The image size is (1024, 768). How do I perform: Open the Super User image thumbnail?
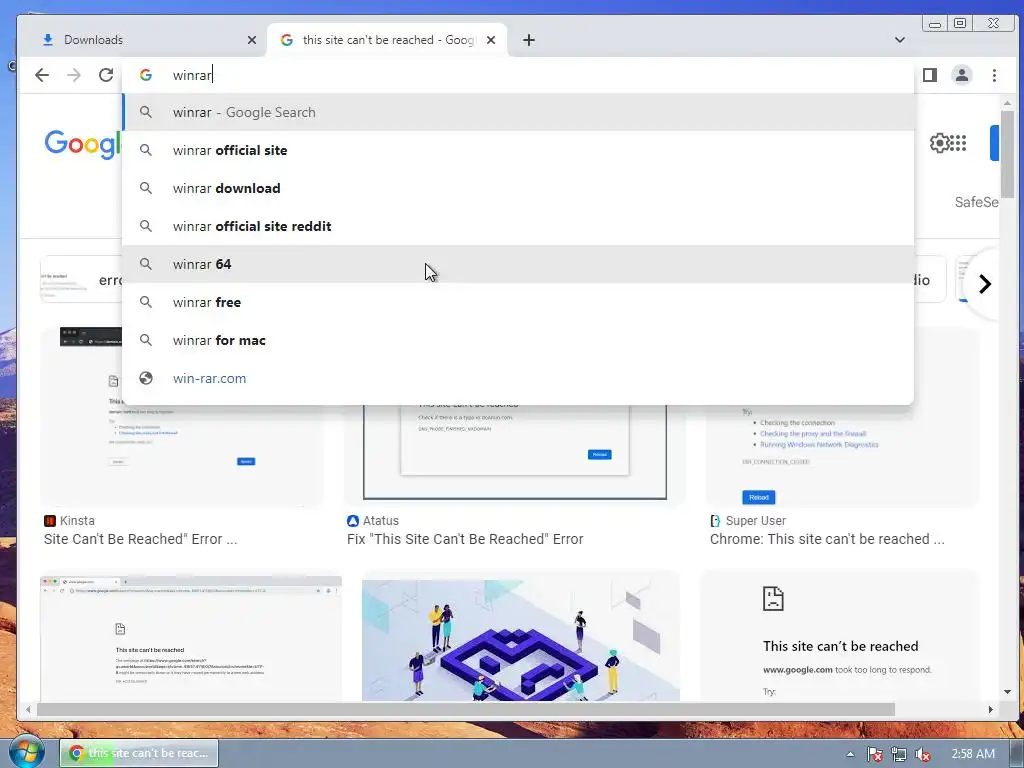(842, 456)
